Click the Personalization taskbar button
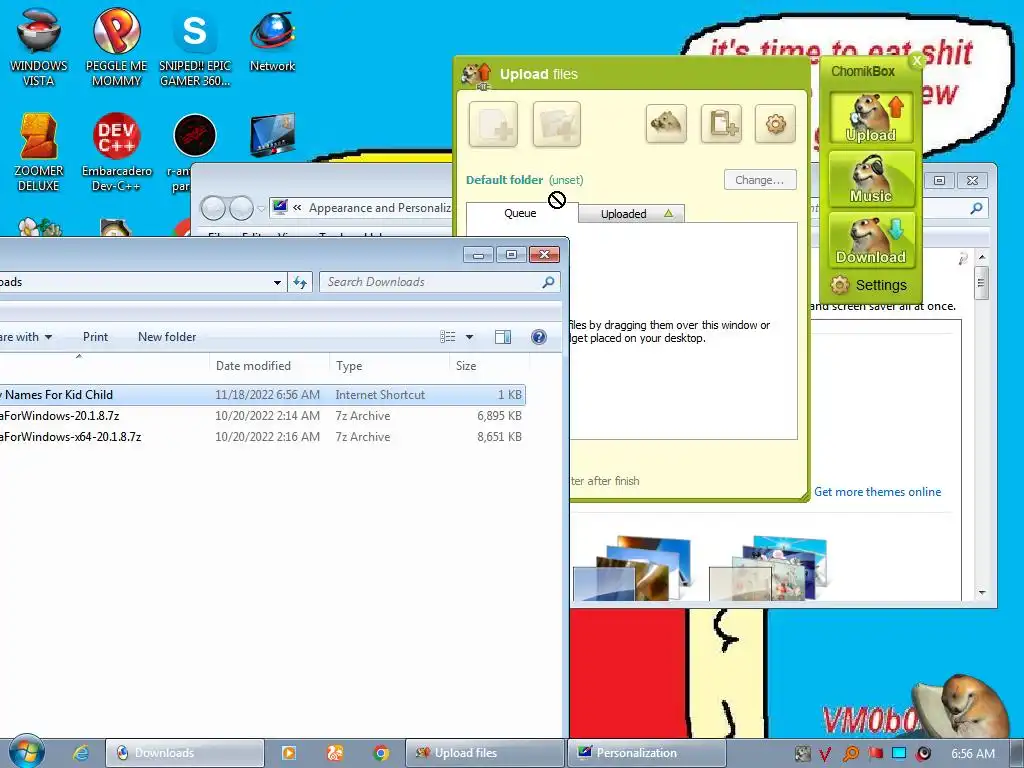Screen dimensions: 1024x768 pyautogui.click(x=647, y=753)
